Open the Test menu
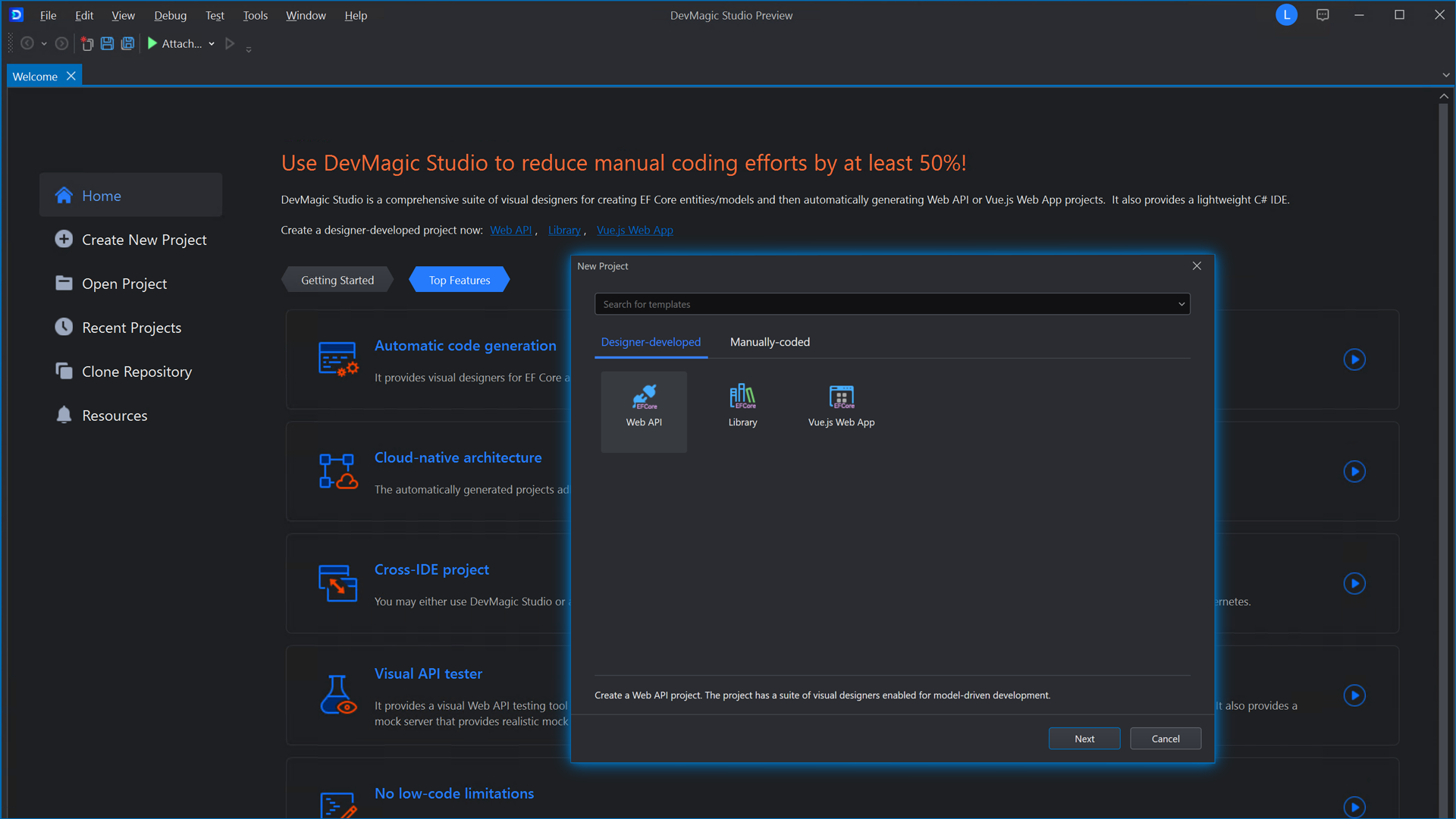 click(x=215, y=15)
